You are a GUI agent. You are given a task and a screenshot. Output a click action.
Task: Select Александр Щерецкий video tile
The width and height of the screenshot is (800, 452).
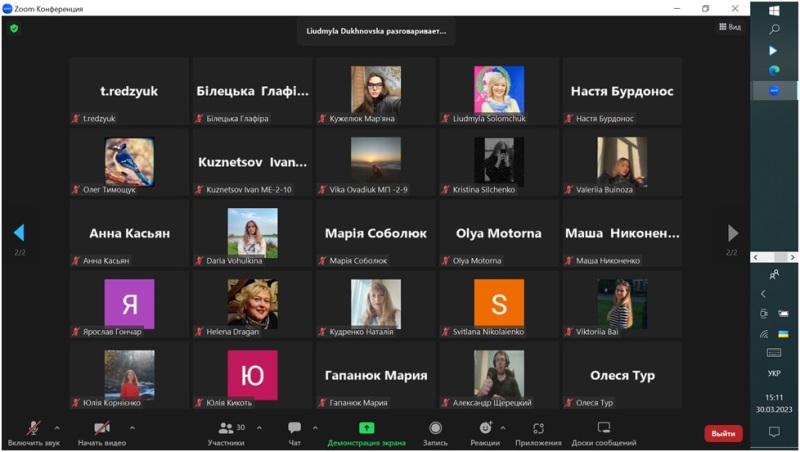pos(499,375)
